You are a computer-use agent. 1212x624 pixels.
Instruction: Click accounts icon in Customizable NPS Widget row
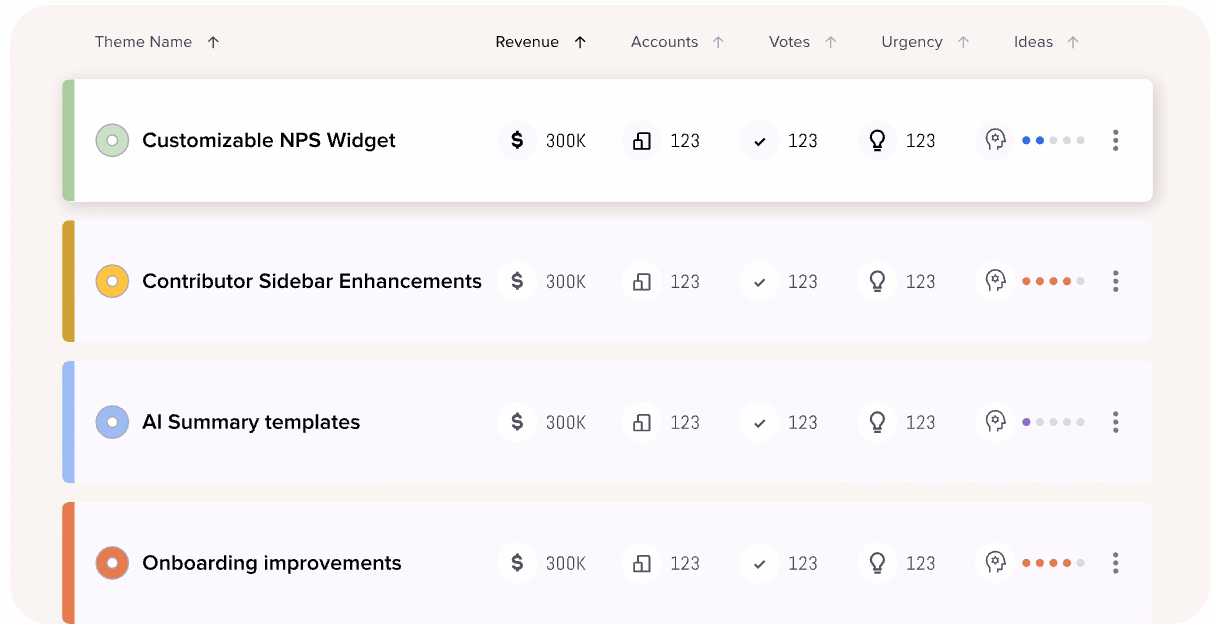[642, 140]
